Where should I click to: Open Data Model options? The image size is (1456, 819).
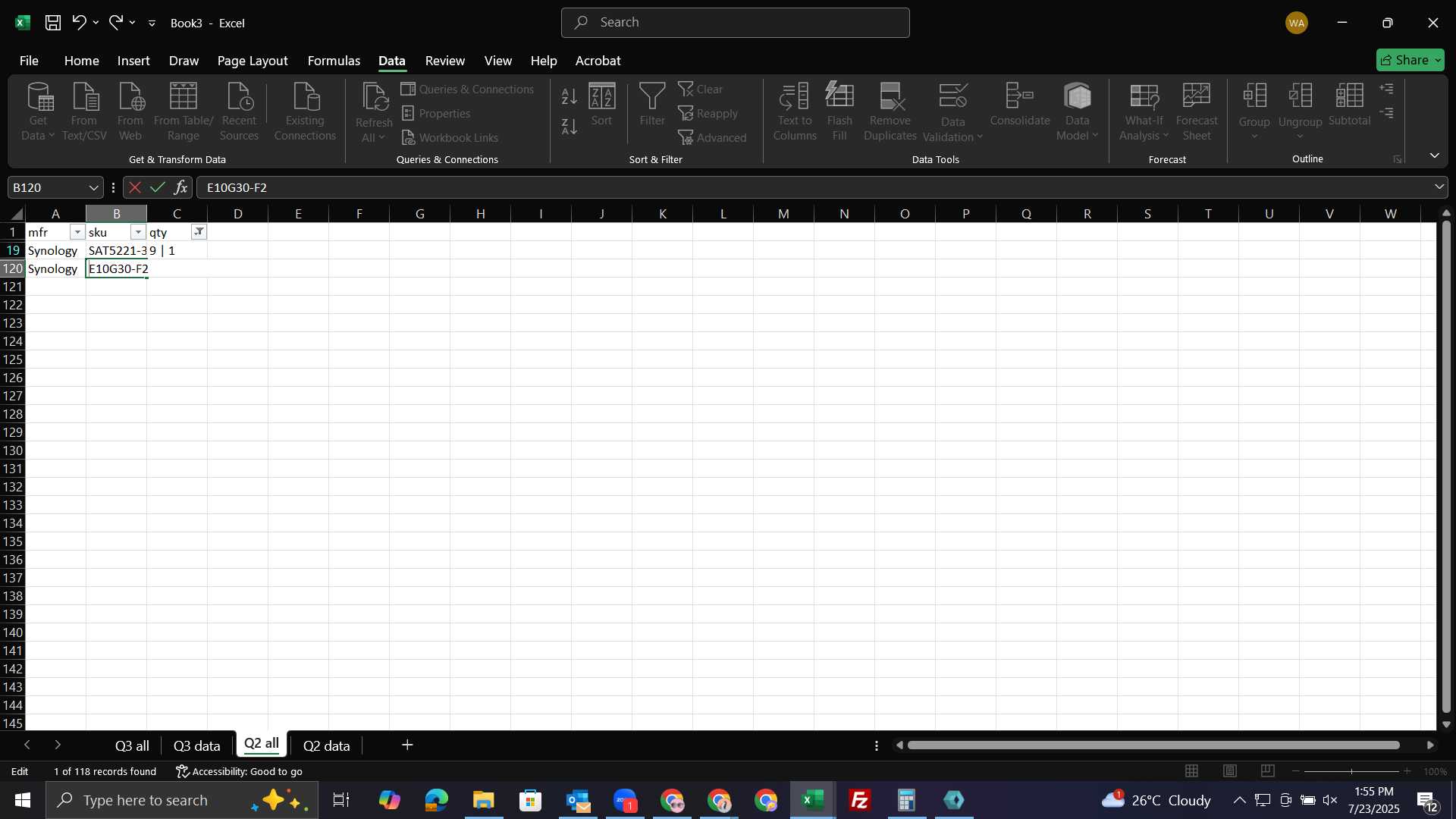tap(1078, 111)
